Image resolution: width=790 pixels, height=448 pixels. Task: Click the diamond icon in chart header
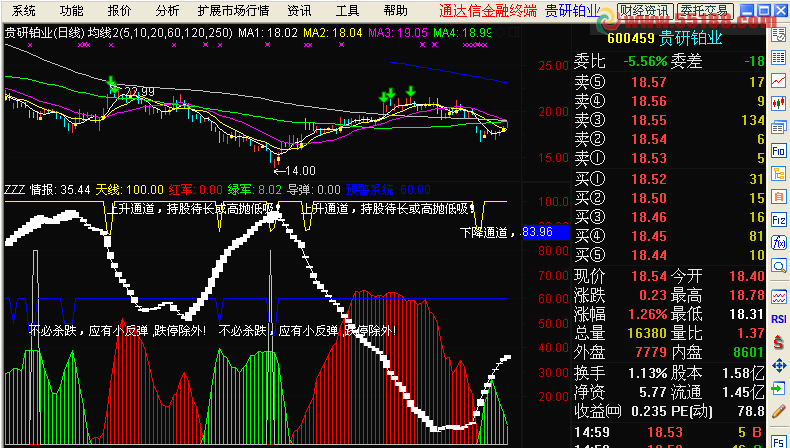[500, 33]
